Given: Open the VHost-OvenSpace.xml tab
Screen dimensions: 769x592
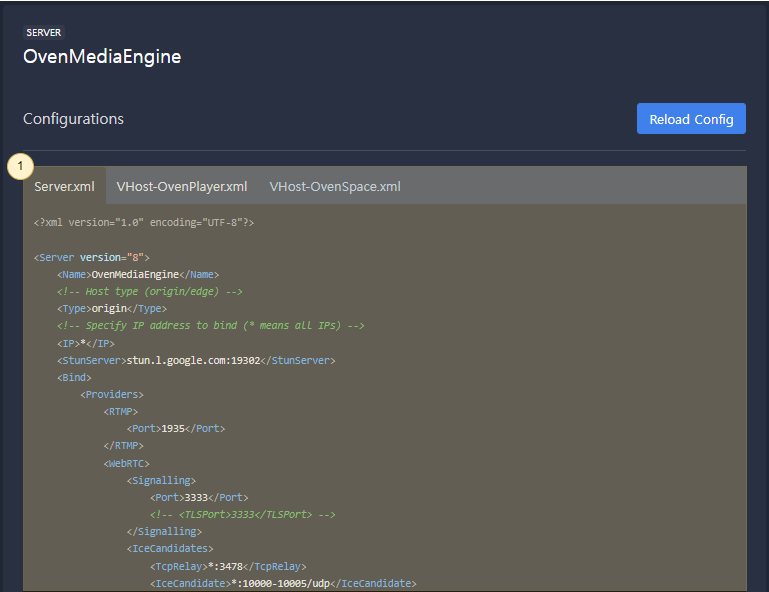Looking at the screenshot, I should (x=335, y=186).
